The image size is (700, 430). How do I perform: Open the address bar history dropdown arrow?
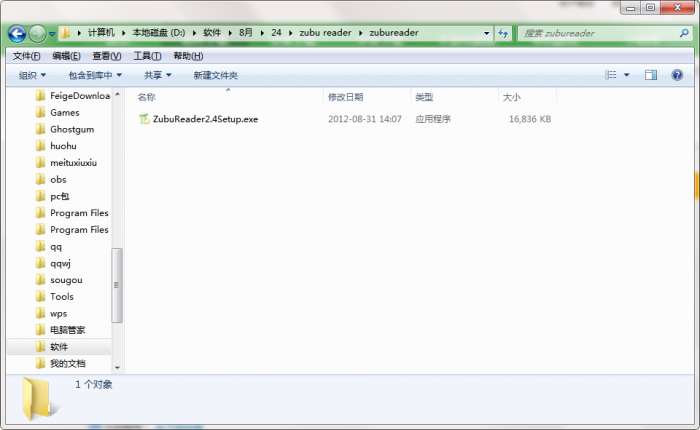click(x=486, y=33)
